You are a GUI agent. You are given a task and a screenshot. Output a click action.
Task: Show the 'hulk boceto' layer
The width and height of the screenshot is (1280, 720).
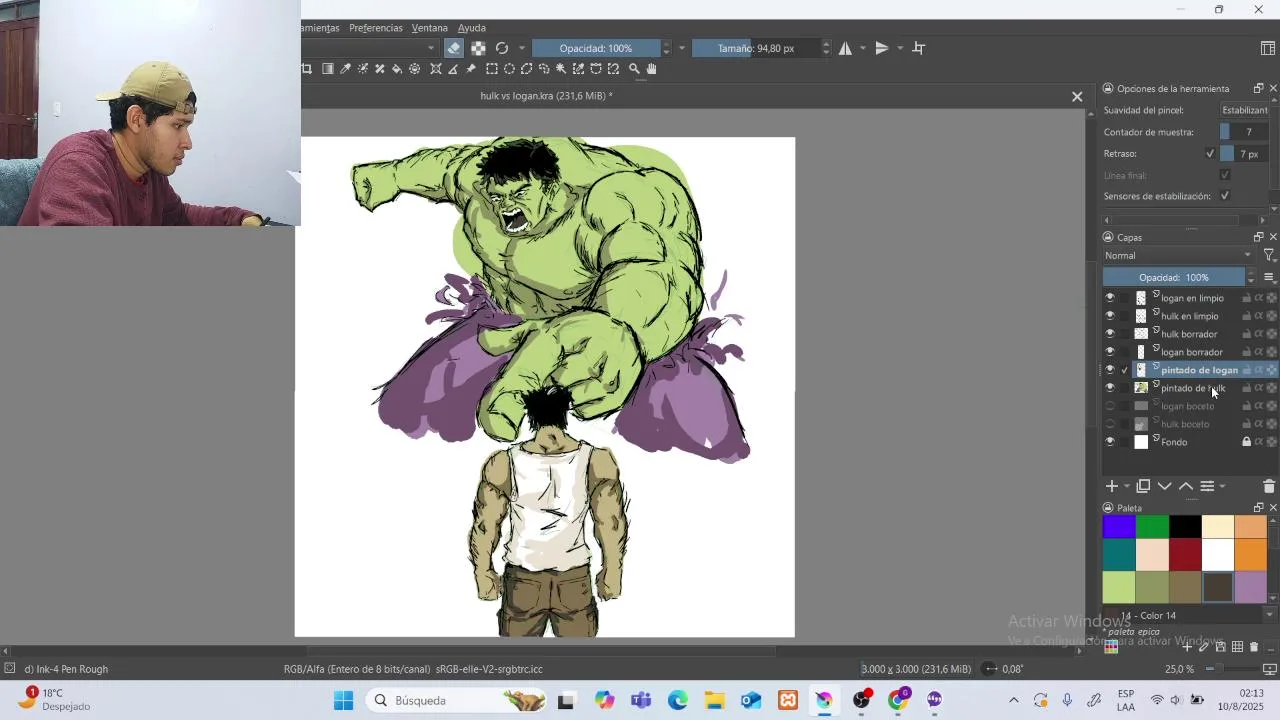point(1110,424)
